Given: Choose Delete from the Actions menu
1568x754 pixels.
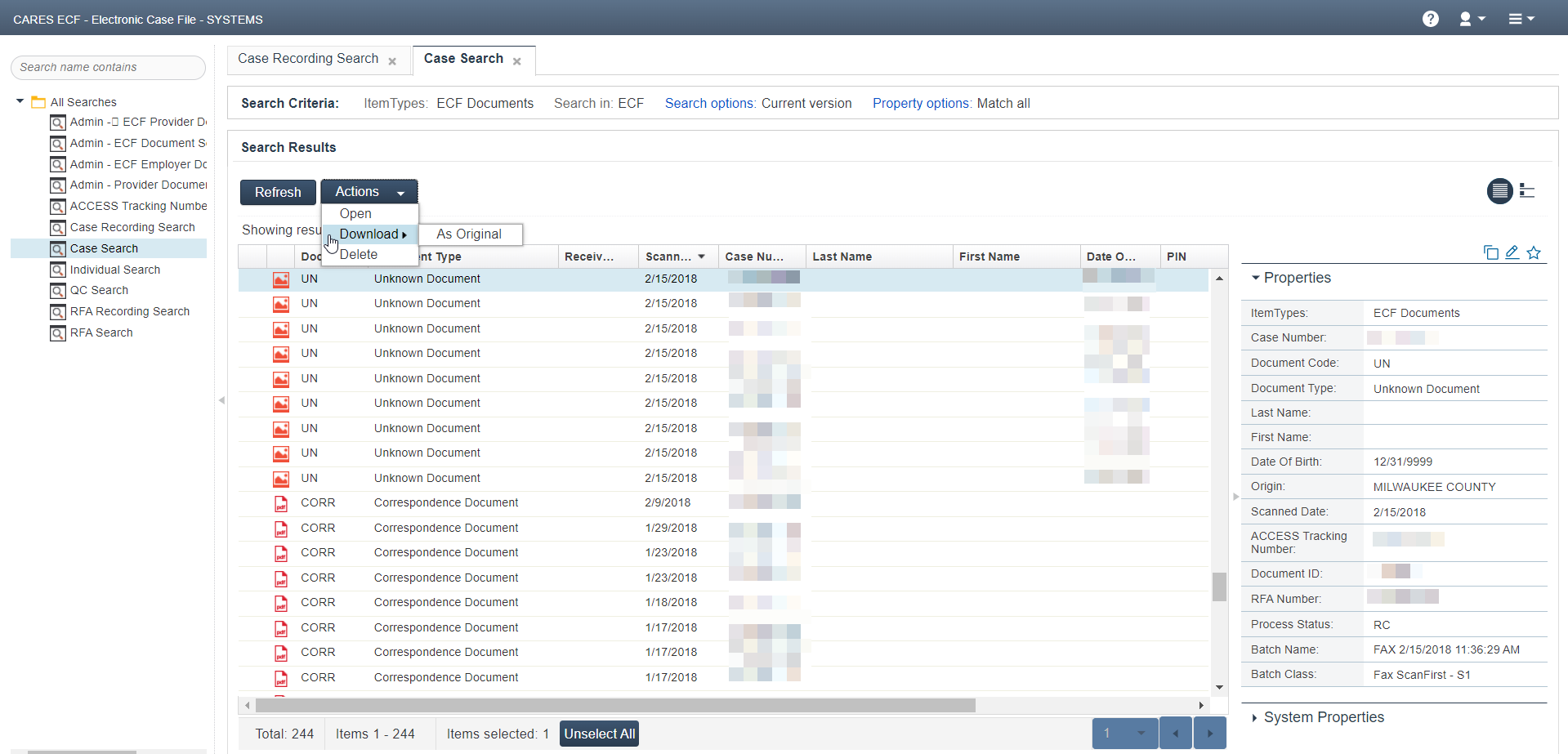Looking at the screenshot, I should point(359,255).
